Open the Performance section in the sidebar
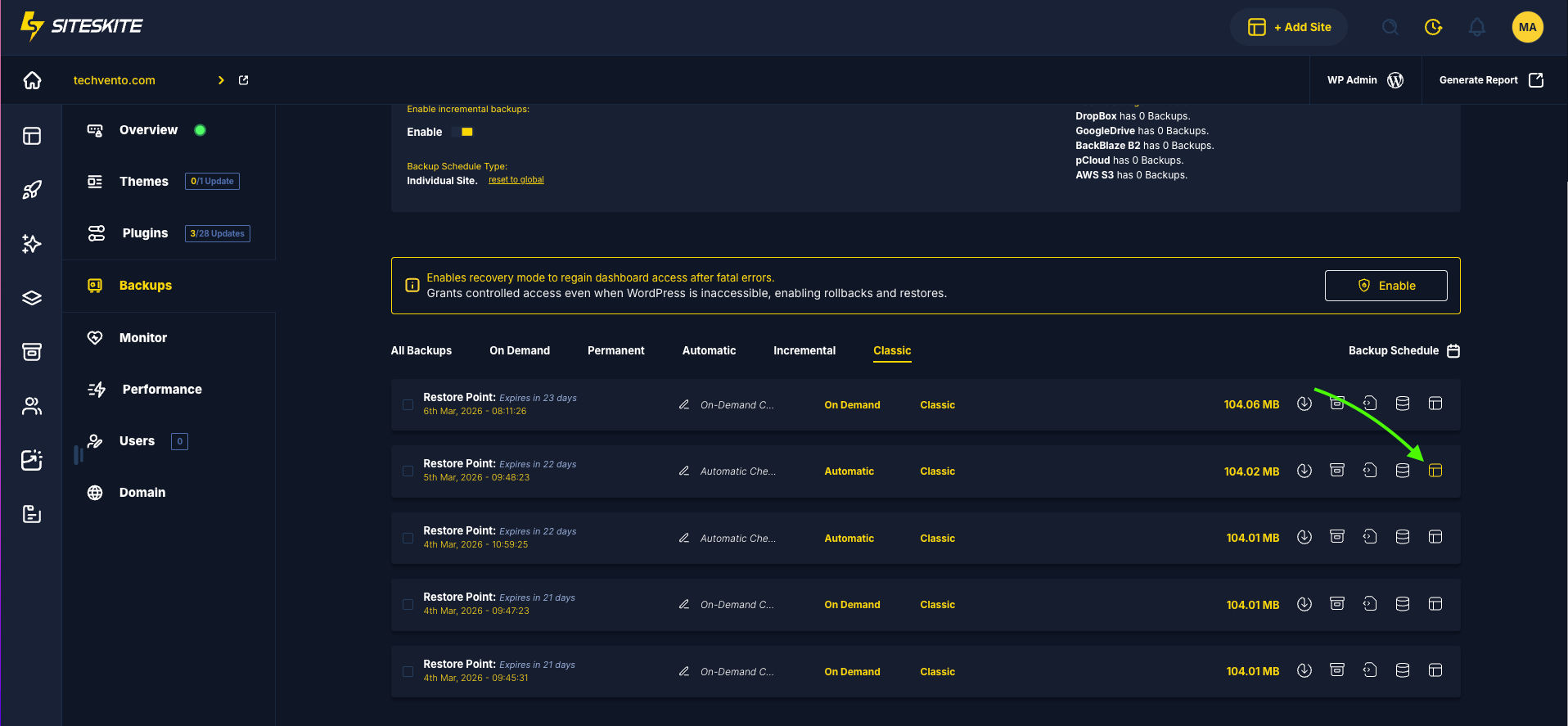The height and width of the screenshot is (726, 1568). click(161, 390)
